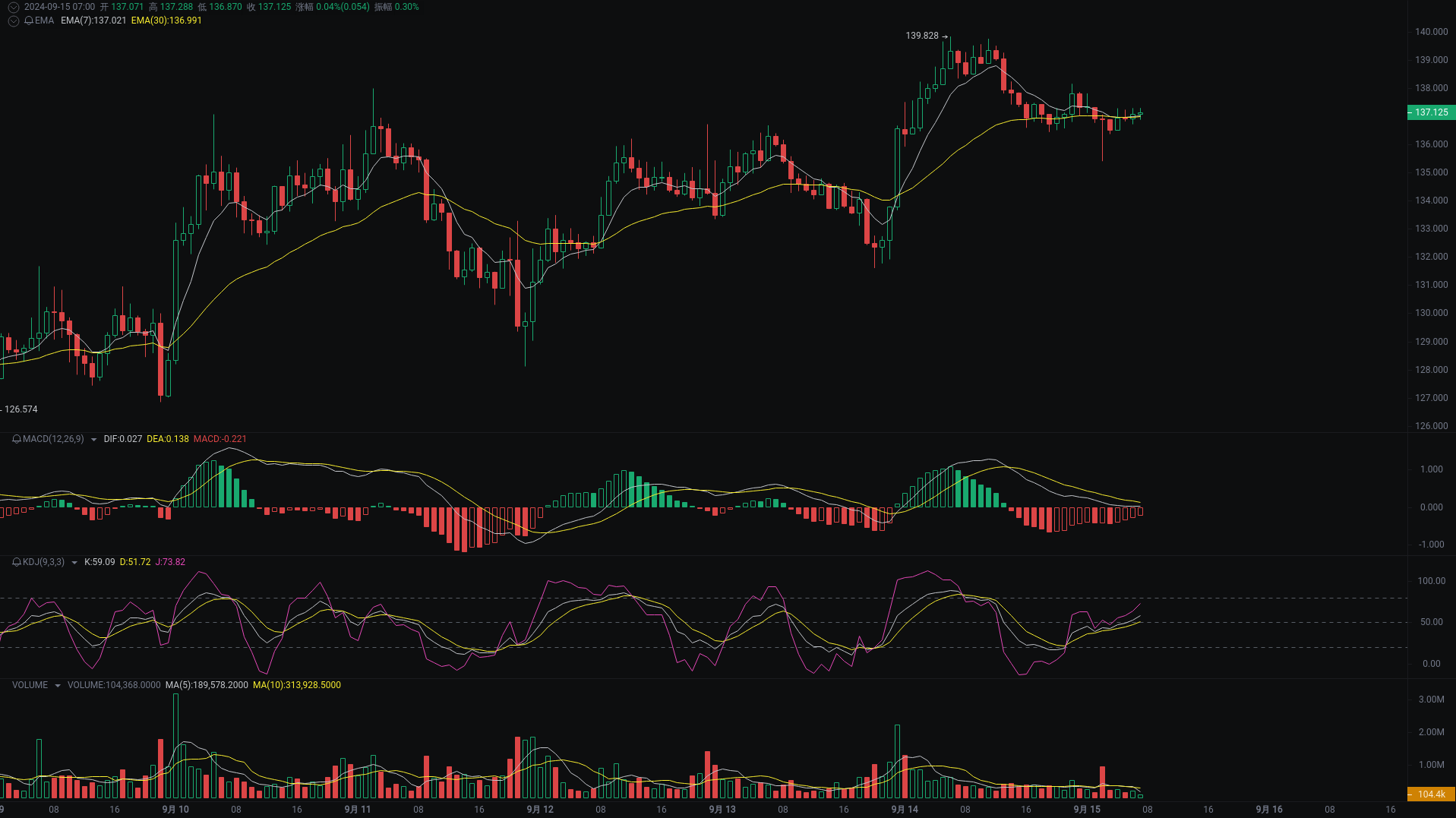The width and height of the screenshot is (1456, 818).
Task: Expand the VOLUME indicator dropdown
Action: click(x=57, y=684)
